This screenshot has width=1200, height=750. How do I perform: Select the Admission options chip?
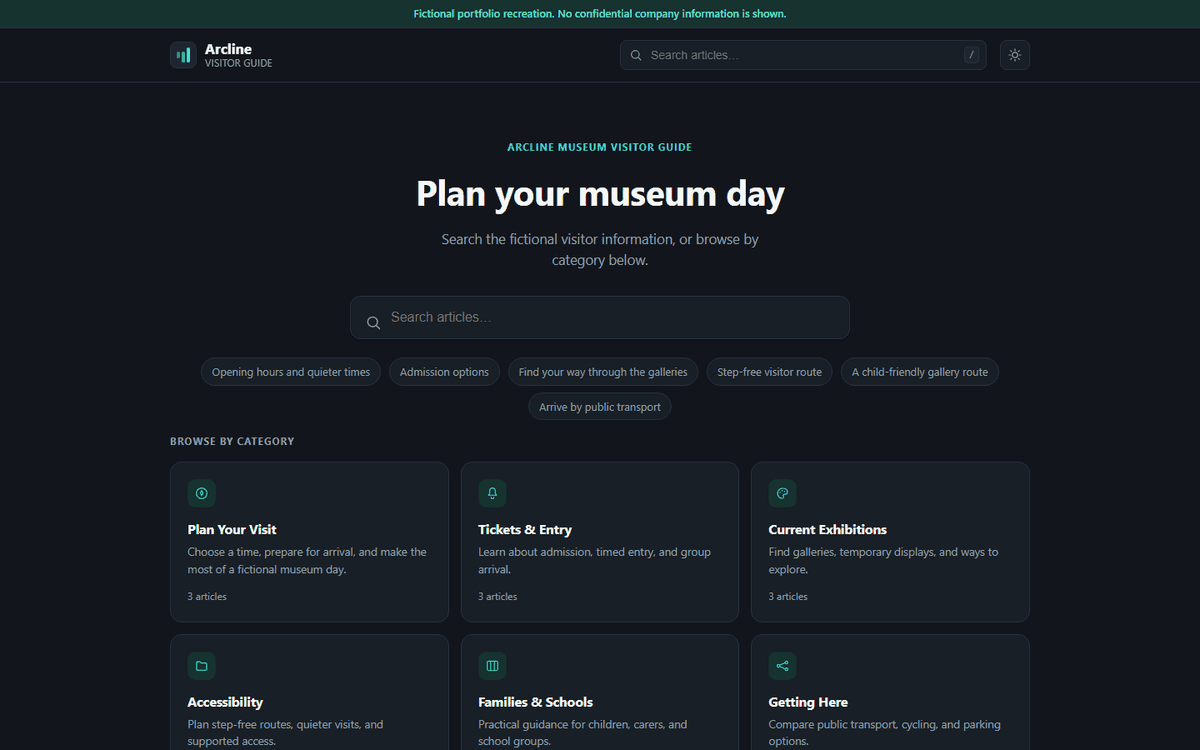click(x=444, y=372)
